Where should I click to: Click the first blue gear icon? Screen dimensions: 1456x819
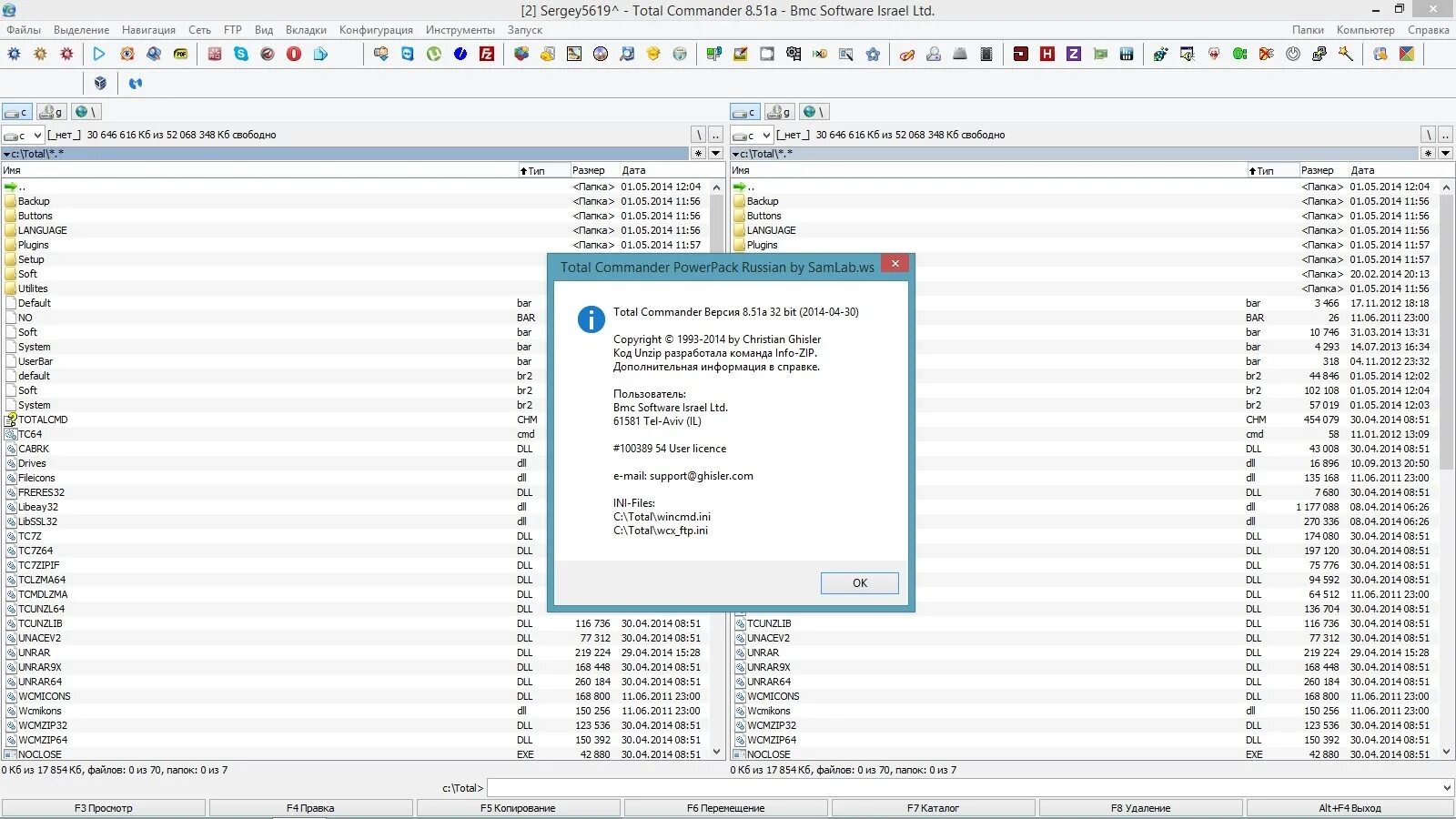(14, 55)
